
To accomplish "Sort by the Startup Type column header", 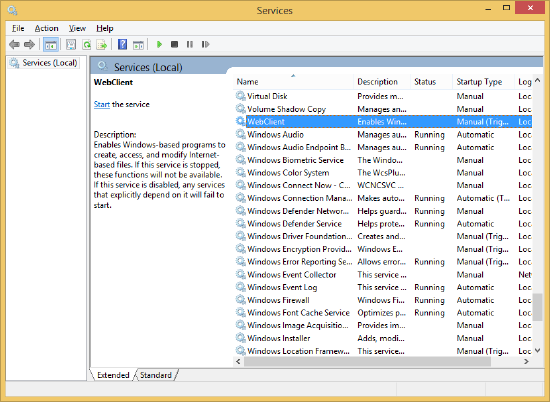I will [x=483, y=82].
